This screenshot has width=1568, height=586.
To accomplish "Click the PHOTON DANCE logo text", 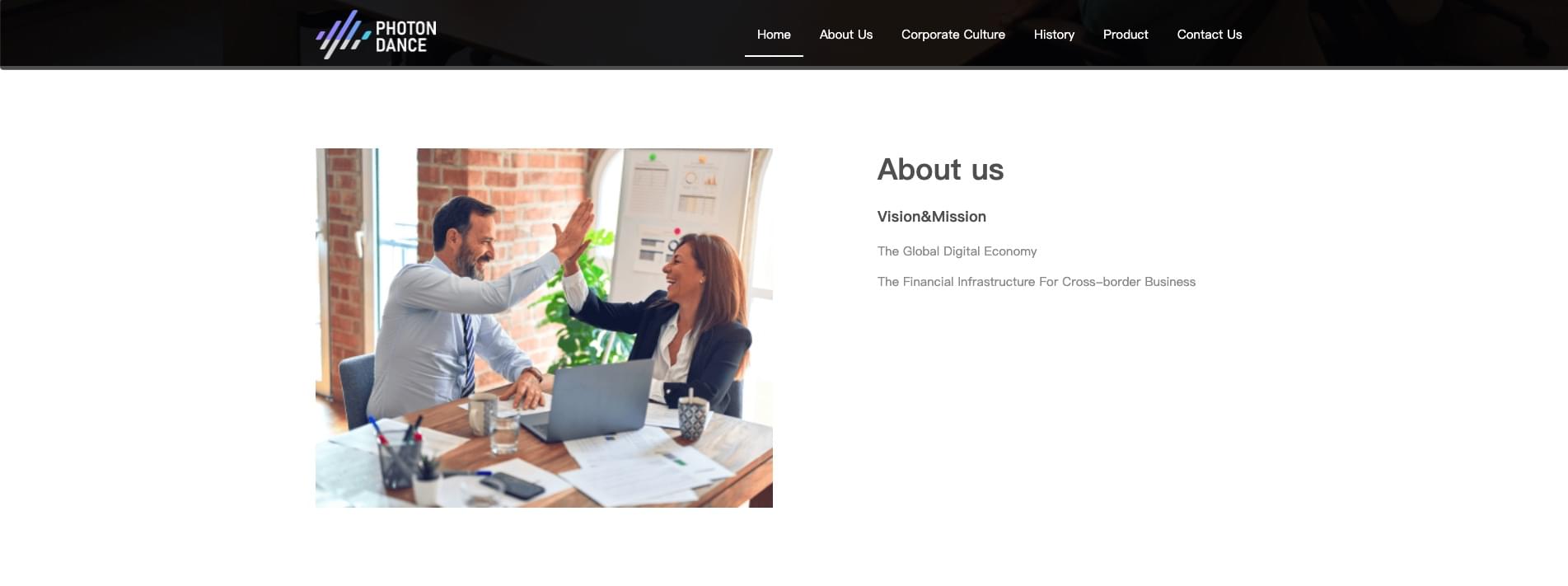I will (x=405, y=37).
